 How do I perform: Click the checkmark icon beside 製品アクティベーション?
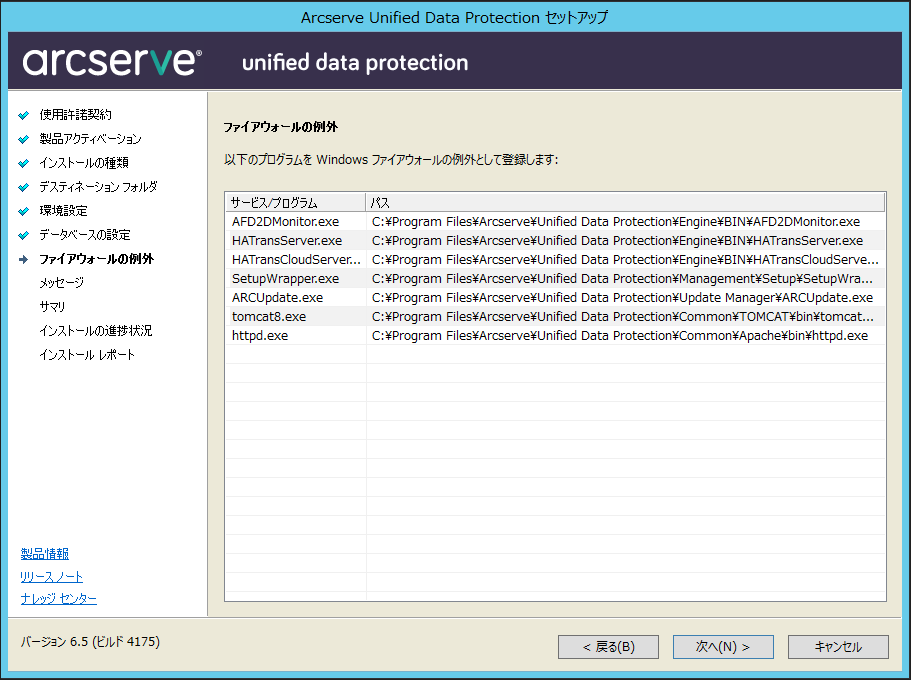pos(23,139)
